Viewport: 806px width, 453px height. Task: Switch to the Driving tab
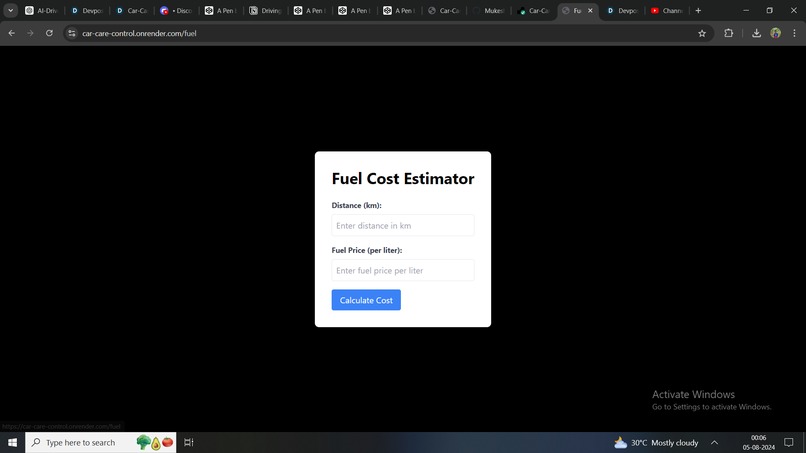click(266, 10)
